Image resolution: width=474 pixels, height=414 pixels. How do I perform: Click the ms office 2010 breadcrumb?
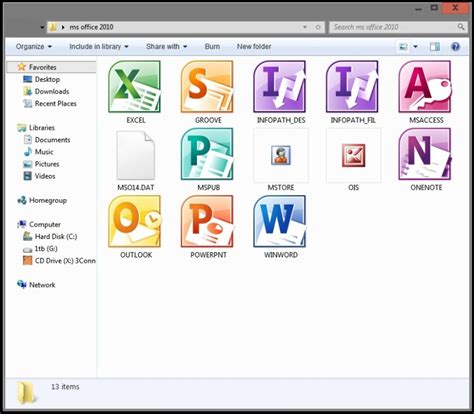click(x=91, y=27)
